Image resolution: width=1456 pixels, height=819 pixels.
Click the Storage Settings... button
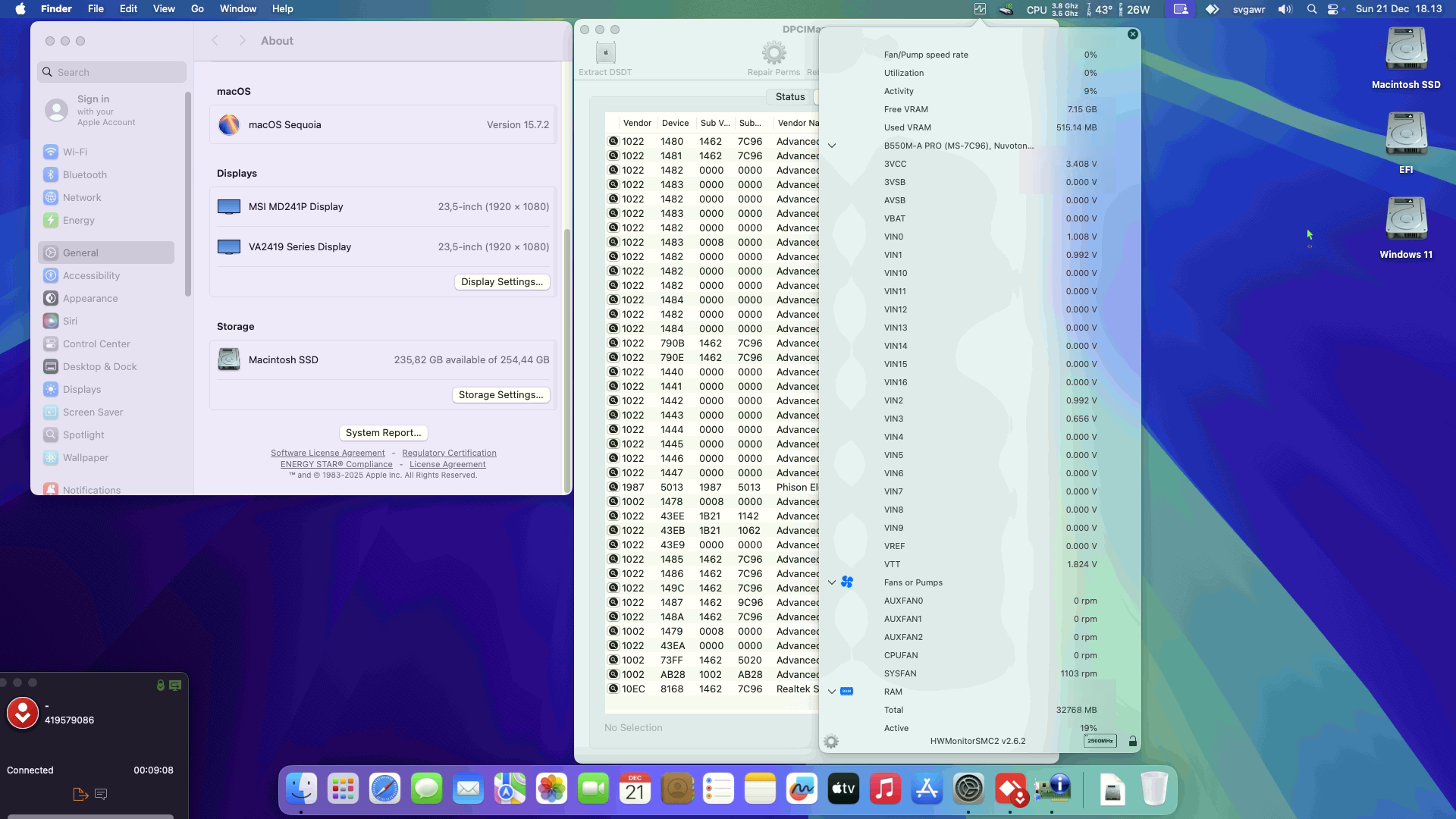pos(500,394)
